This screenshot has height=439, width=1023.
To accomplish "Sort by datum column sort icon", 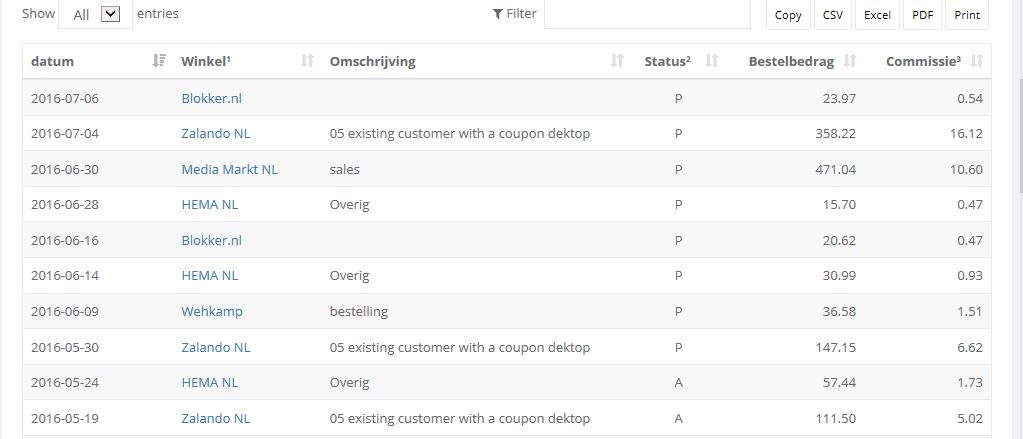I will coord(158,61).
